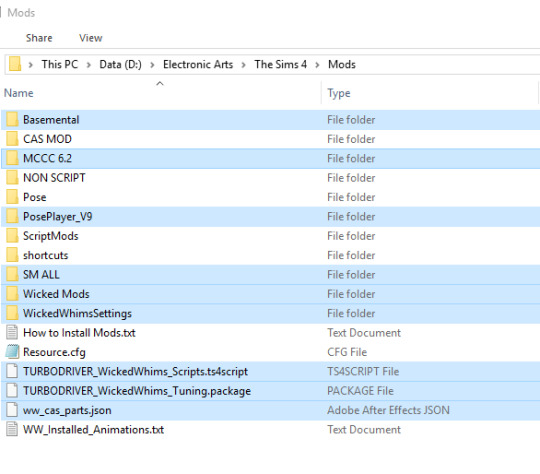Click the How to Install Mods.txt file icon

[x=12, y=332]
